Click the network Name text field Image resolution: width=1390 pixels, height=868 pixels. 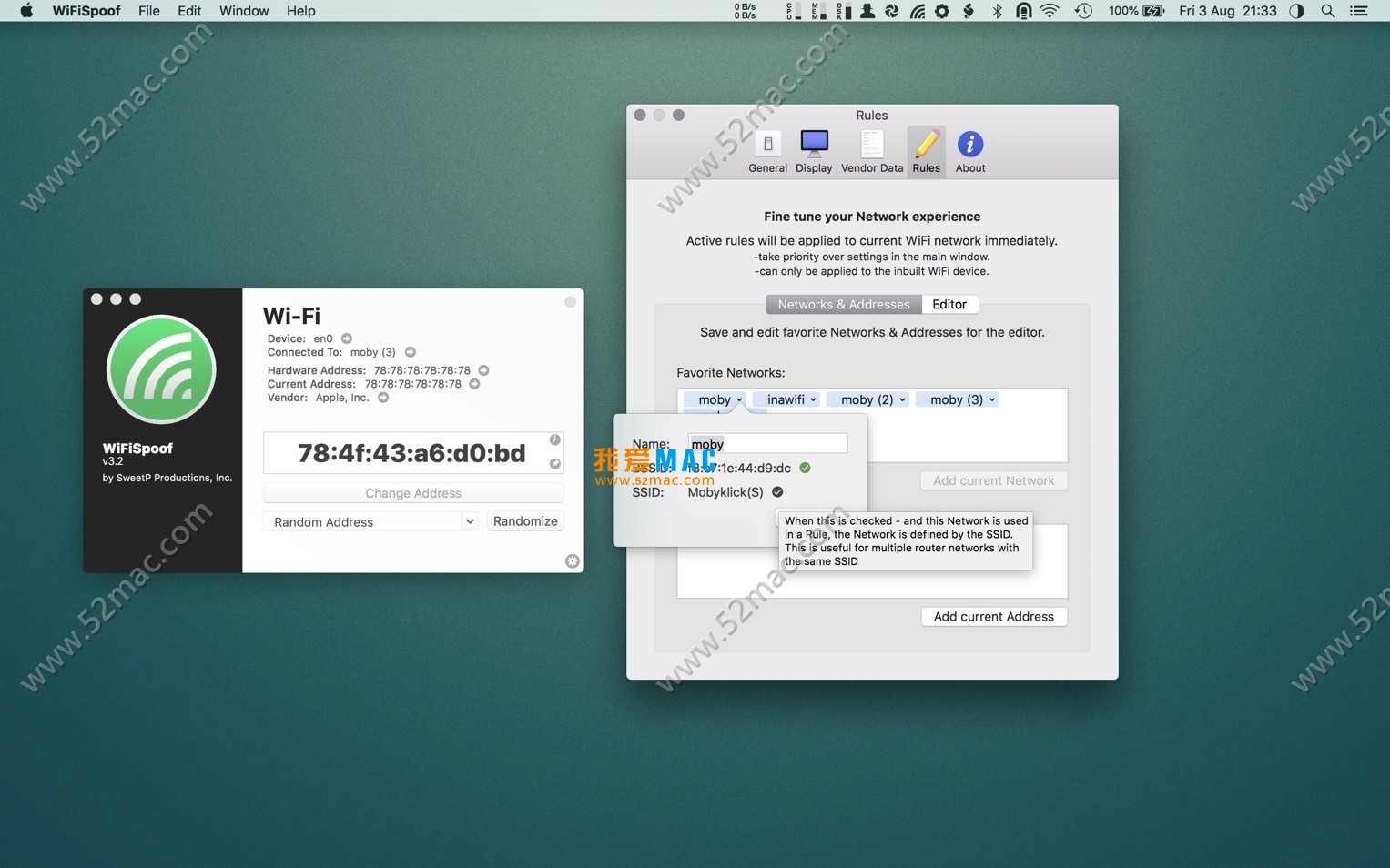click(767, 444)
